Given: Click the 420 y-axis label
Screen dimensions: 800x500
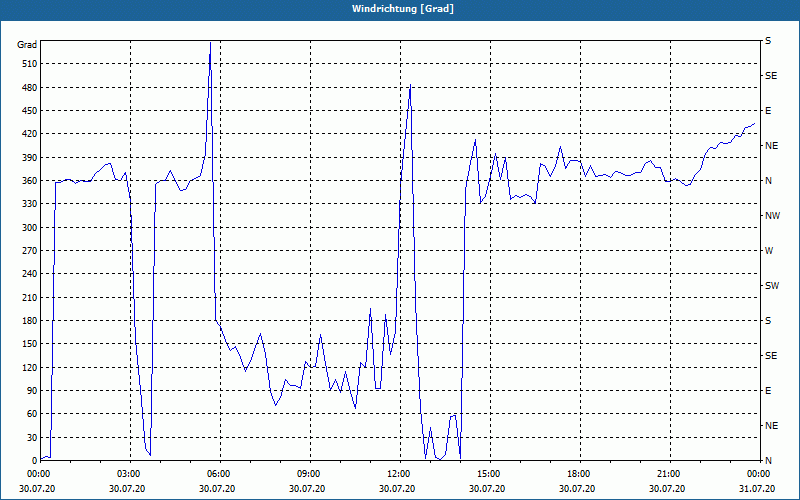Looking at the screenshot, I should point(30,134).
